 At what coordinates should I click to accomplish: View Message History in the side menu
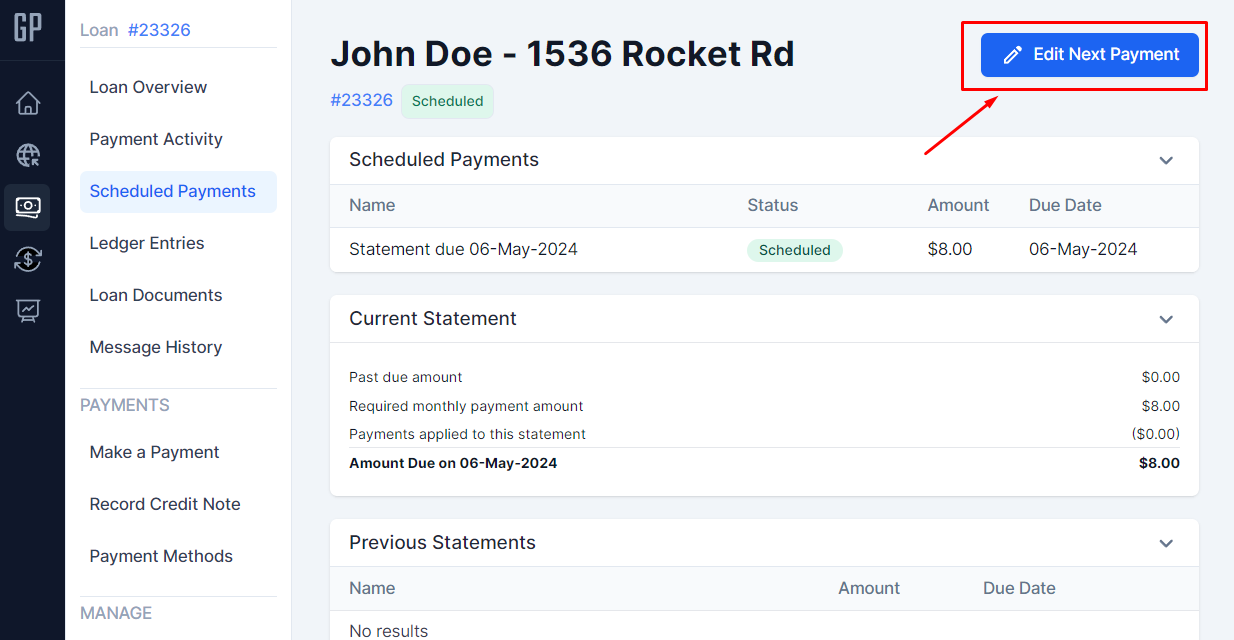click(x=156, y=347)
